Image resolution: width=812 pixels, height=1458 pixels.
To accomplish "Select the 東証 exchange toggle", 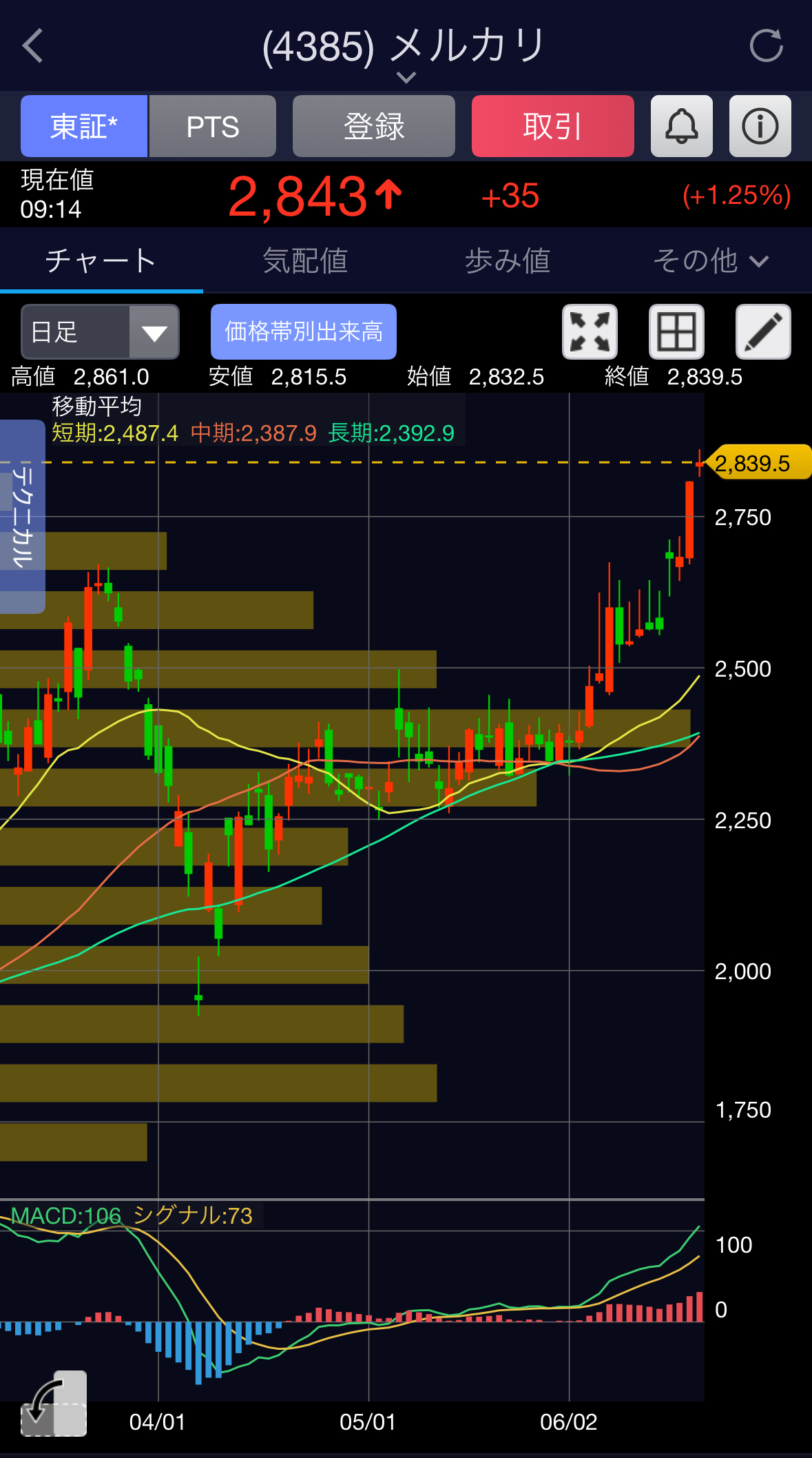I will [x=84, y=126].
